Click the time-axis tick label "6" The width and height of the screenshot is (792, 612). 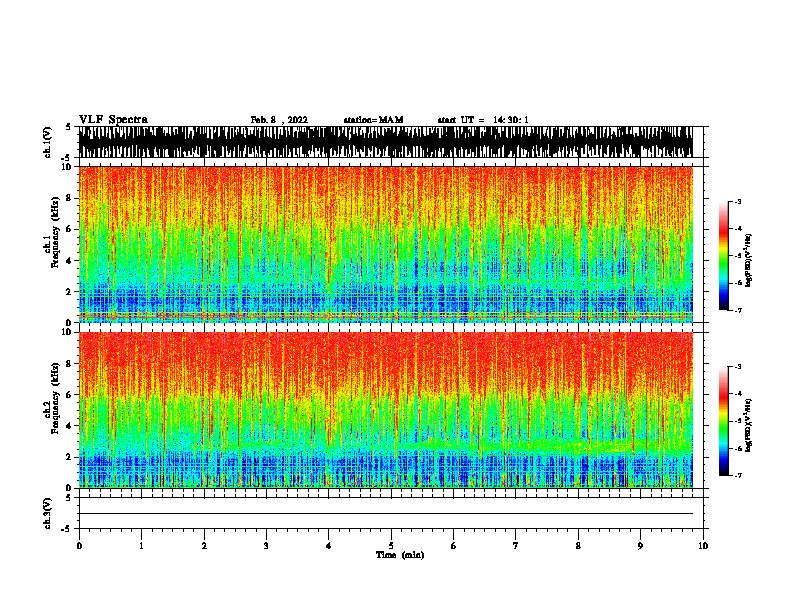454,546
